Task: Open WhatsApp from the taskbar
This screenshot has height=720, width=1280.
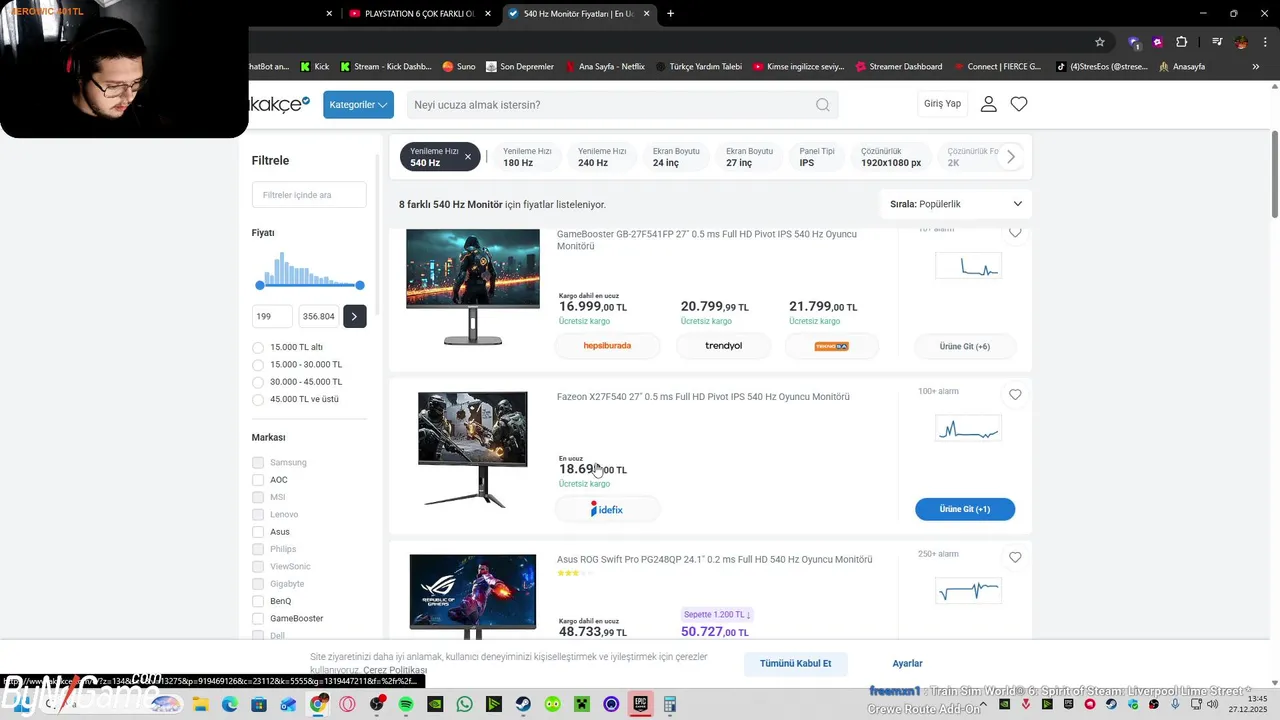Action: [464, 704]
